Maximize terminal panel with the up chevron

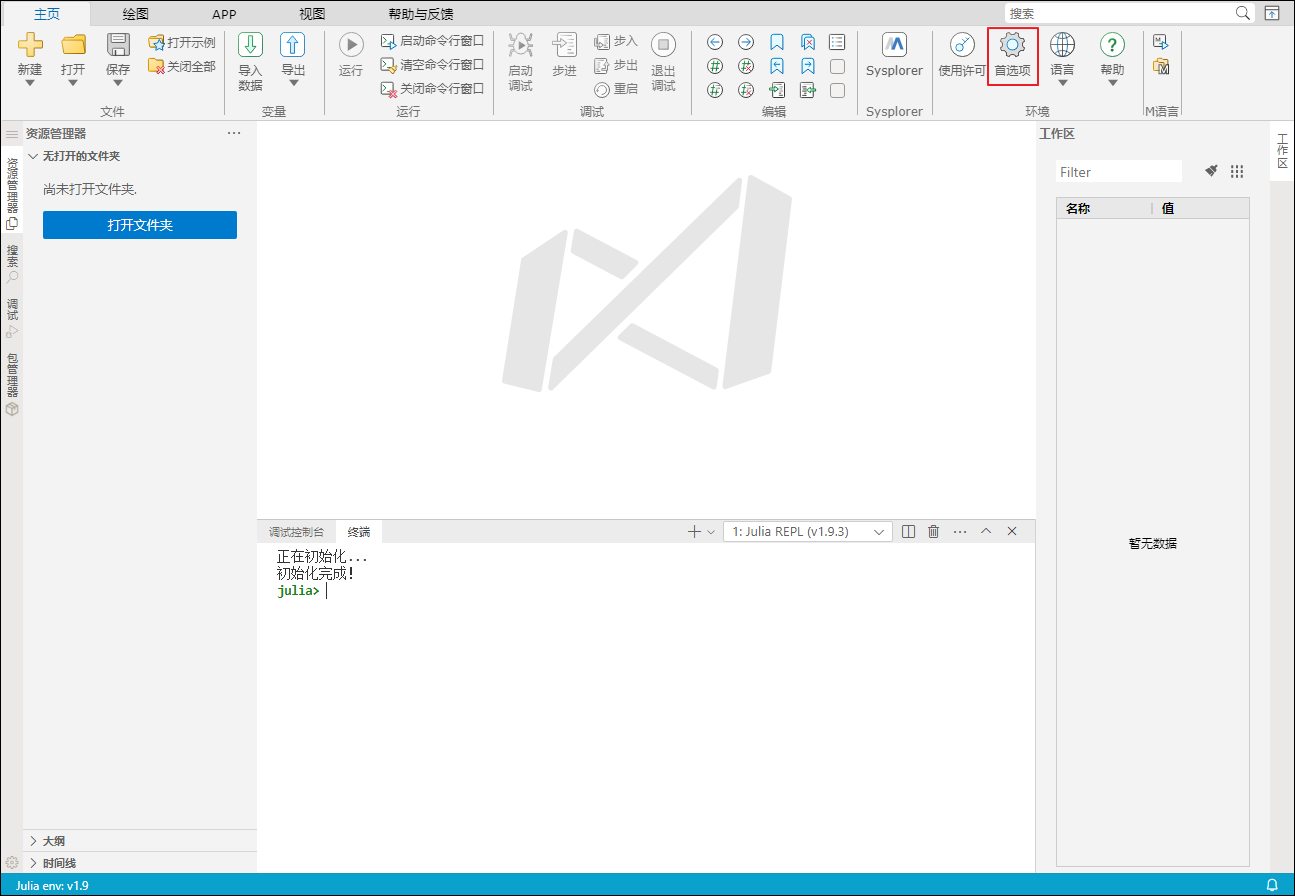(x=986, y=532)
